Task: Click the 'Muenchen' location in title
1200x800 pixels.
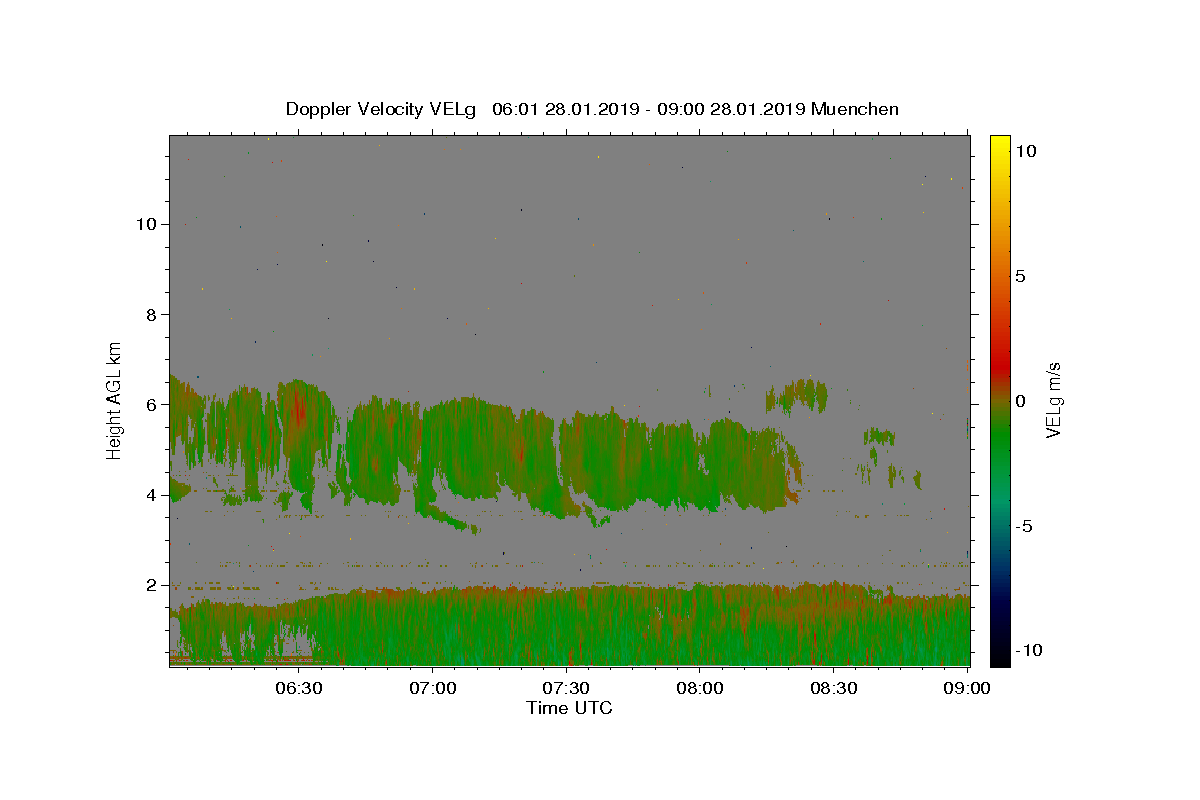Action: coord(855,109)
